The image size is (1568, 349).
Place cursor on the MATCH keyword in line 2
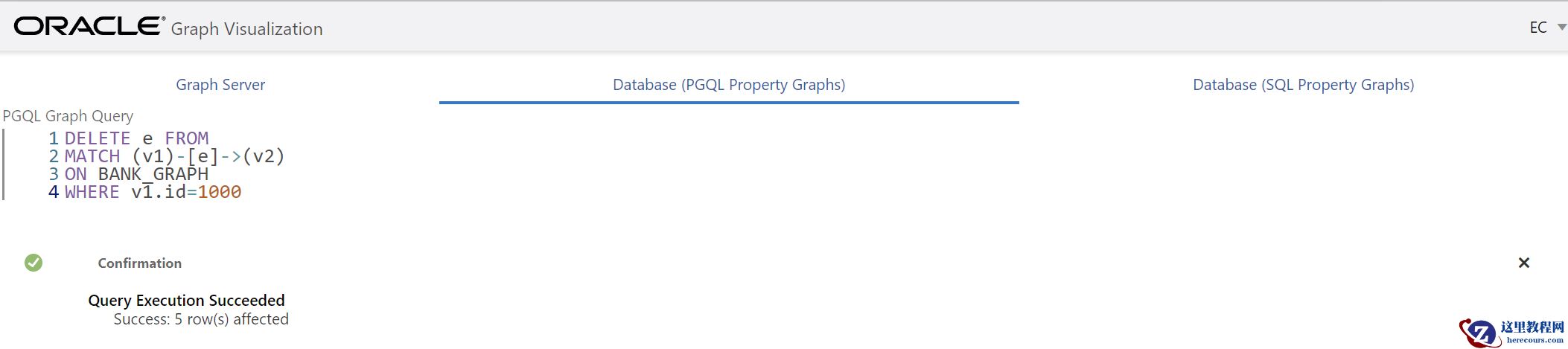tap(92, 156)
